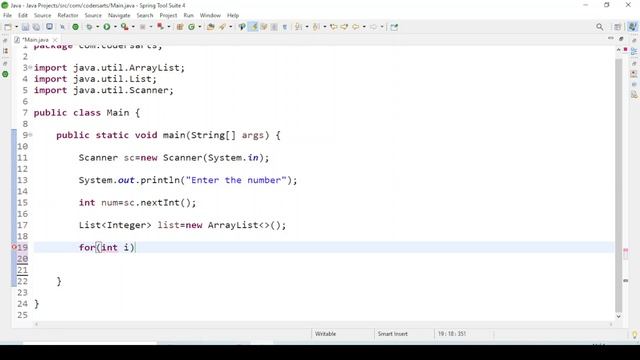Open the Refactor menu
This screenshot has height=360, width=640.
(x=68, y=16)
